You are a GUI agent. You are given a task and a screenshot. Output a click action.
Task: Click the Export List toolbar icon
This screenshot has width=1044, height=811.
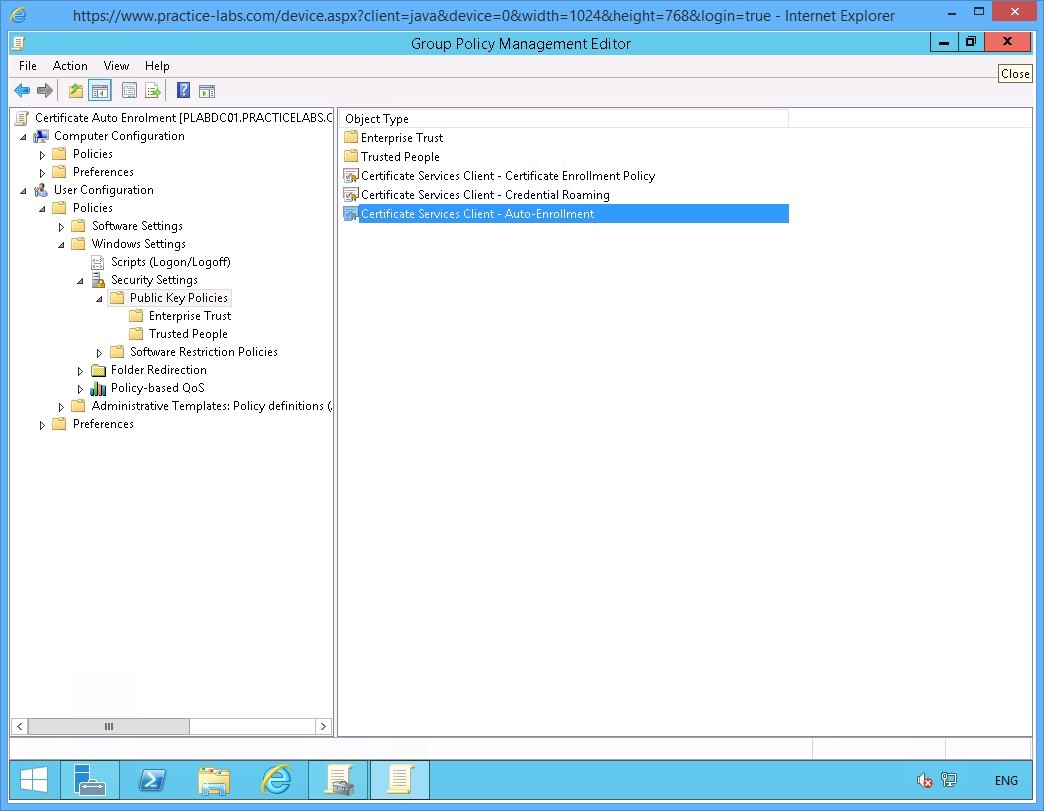tap(153, 90)
